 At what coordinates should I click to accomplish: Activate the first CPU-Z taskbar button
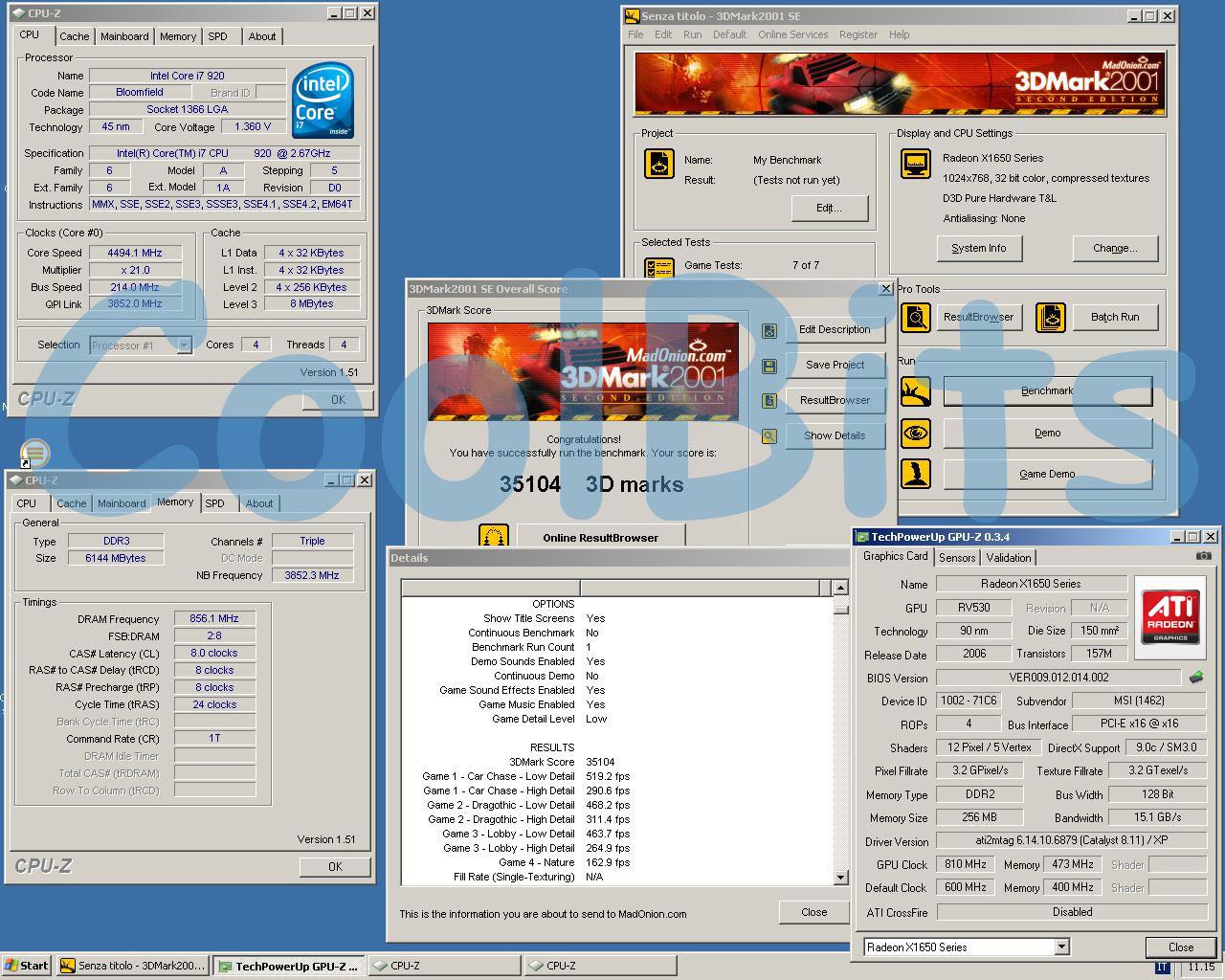tap(443, 966)
